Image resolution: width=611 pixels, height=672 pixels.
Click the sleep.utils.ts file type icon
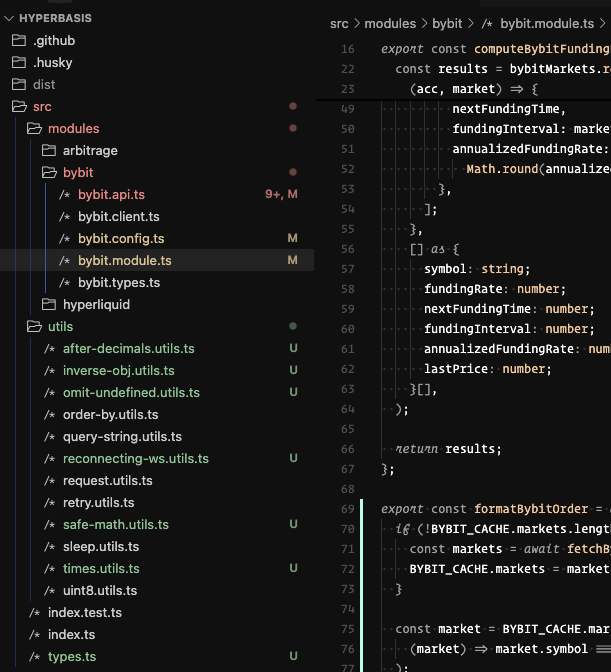click(x=50, y=546)
